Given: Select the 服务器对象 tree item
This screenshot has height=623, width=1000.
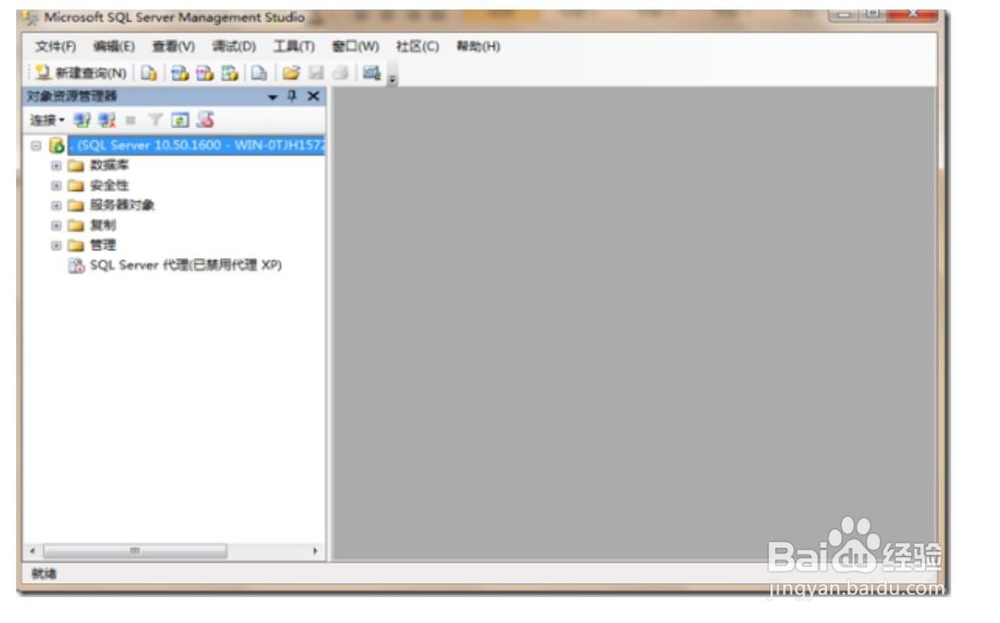Looking at the screenshot, I should 122,205.
